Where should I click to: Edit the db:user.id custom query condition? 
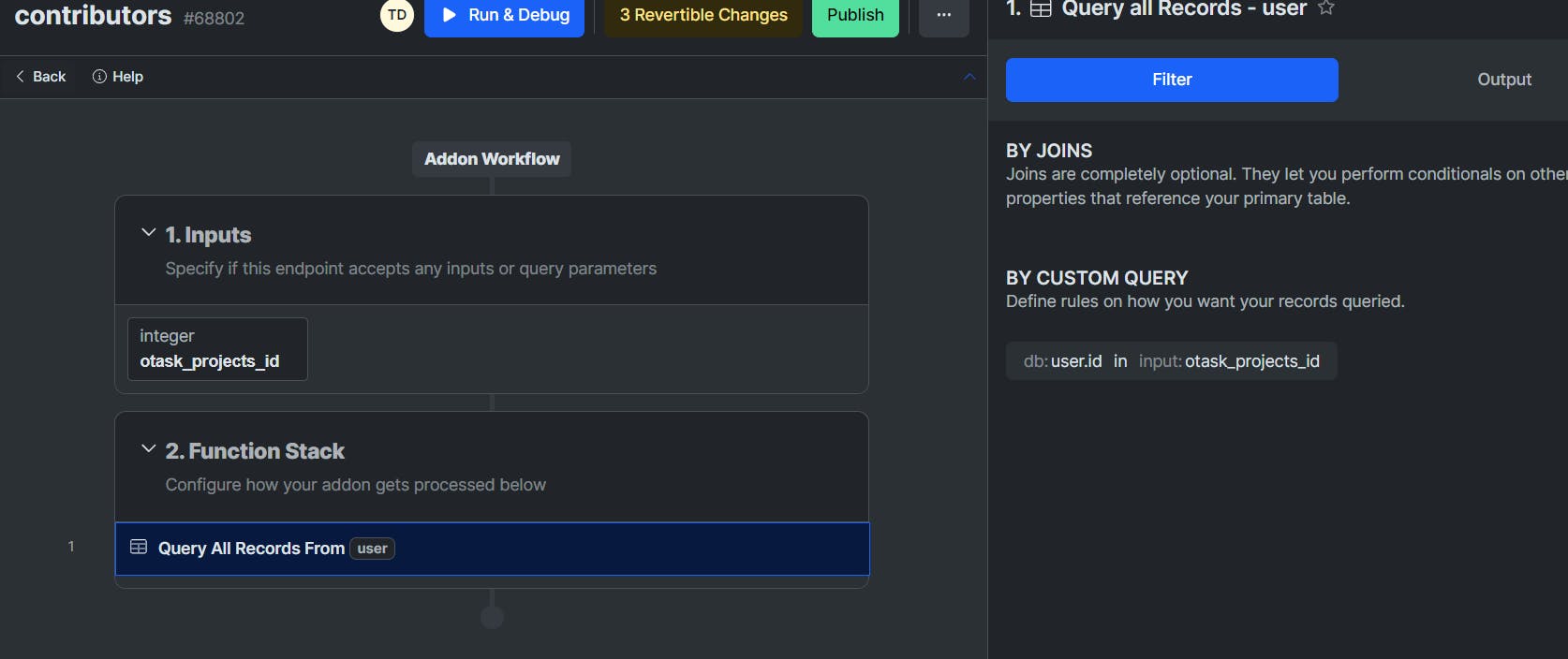(1171, 361)
